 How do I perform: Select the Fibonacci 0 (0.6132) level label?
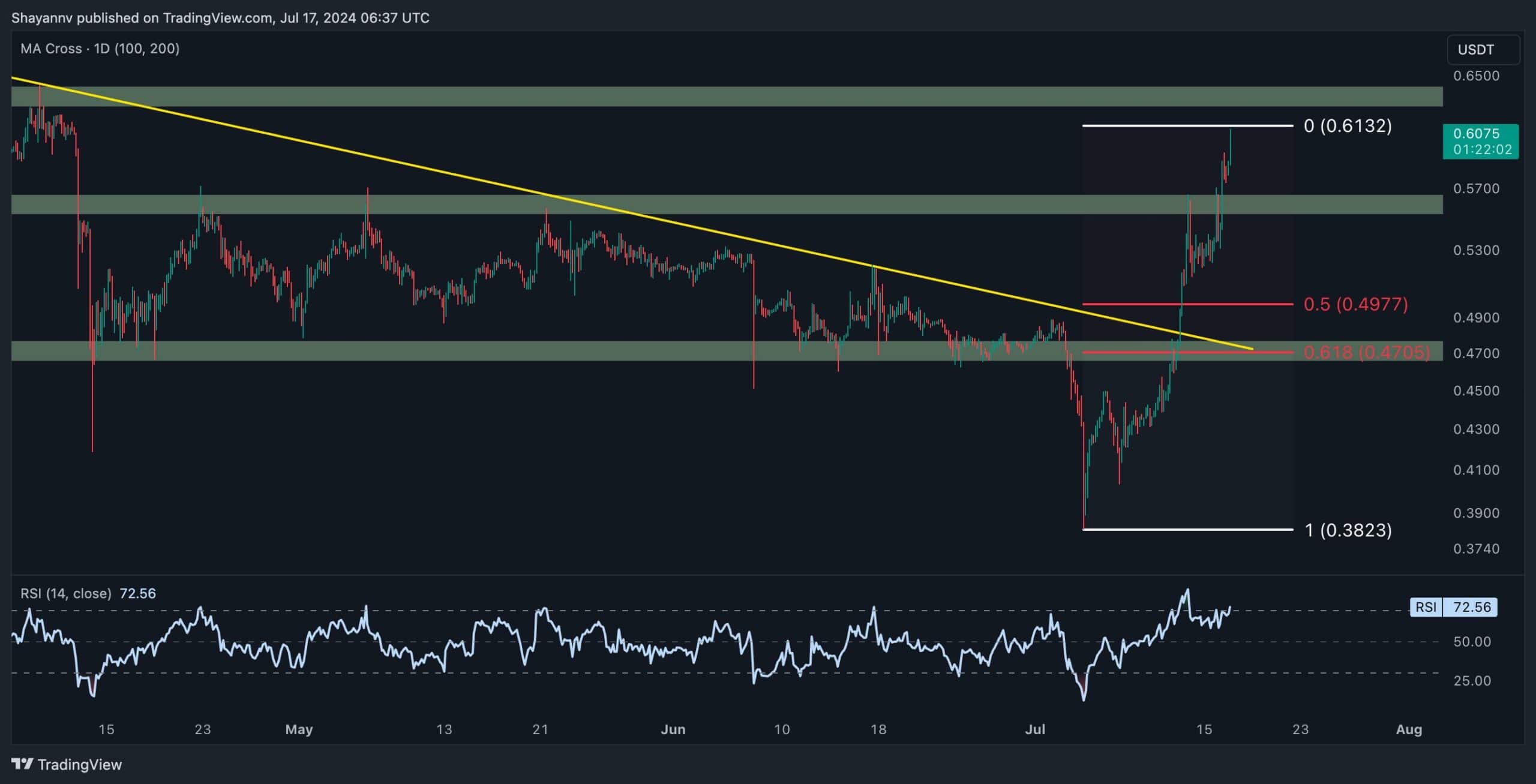coord(1348,126)
